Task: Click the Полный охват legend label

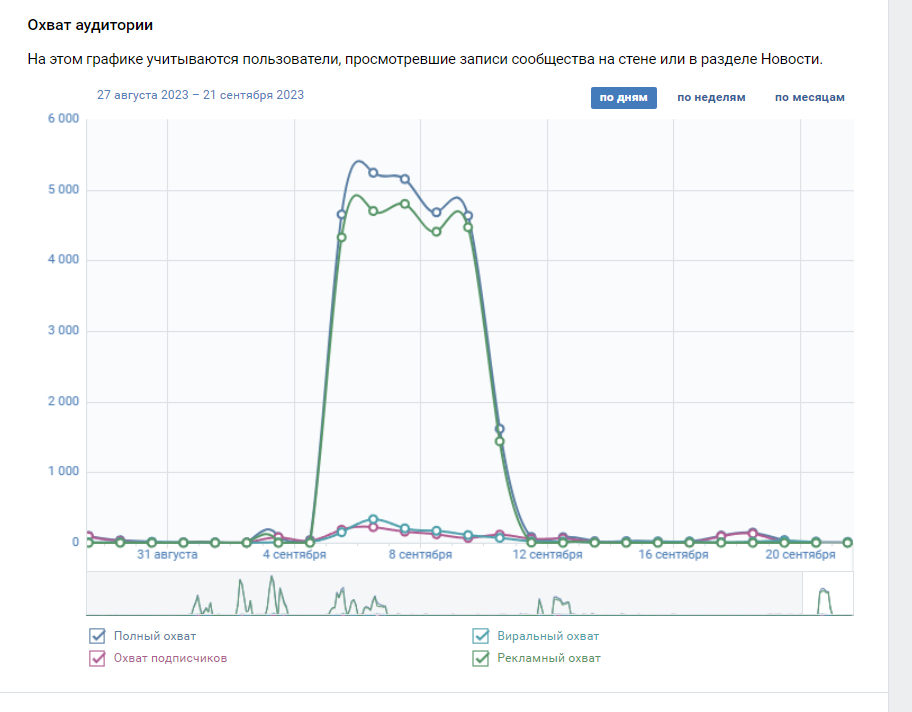Action: 155,636
